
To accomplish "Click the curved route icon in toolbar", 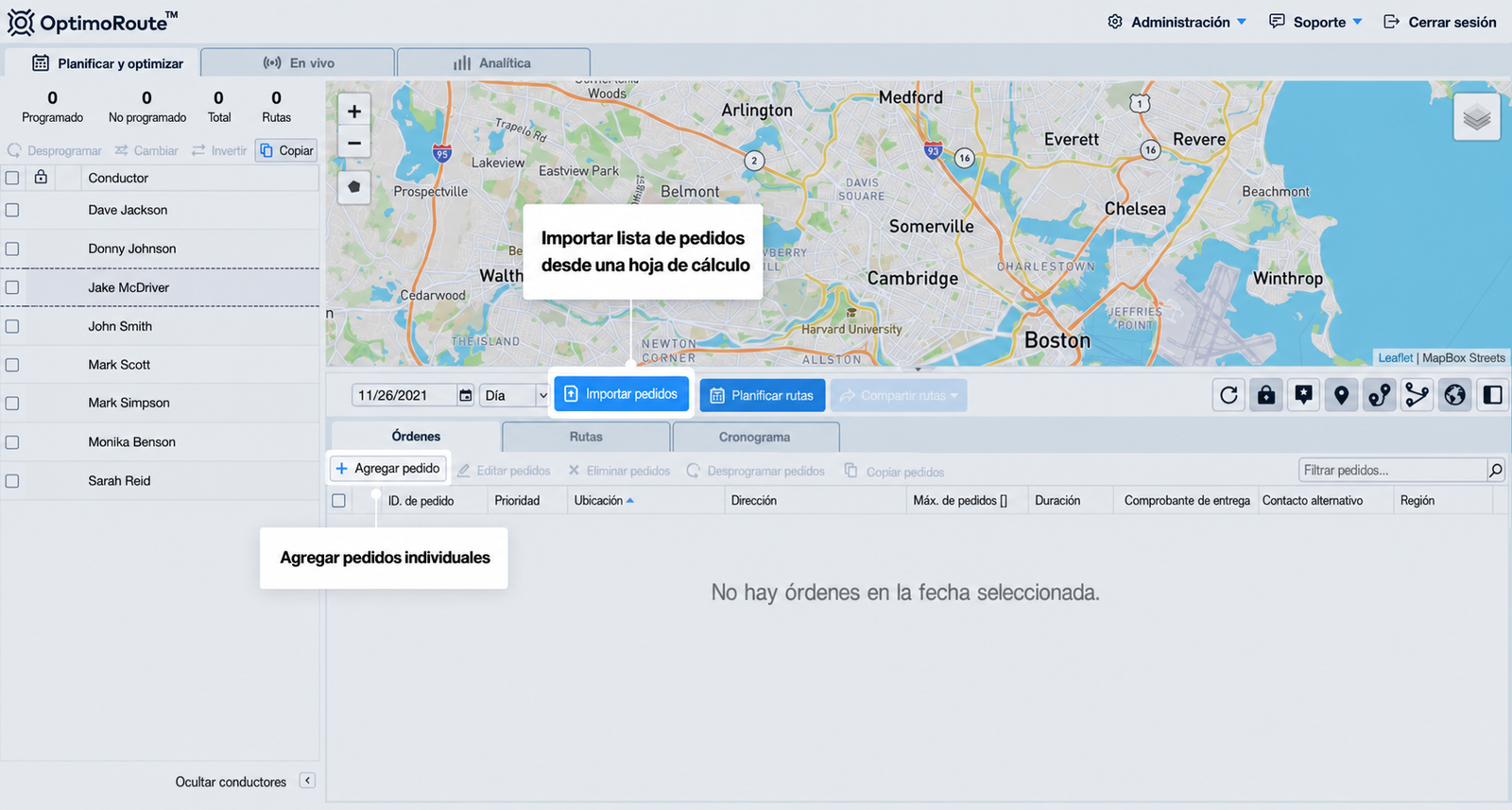I will 1380,395.
